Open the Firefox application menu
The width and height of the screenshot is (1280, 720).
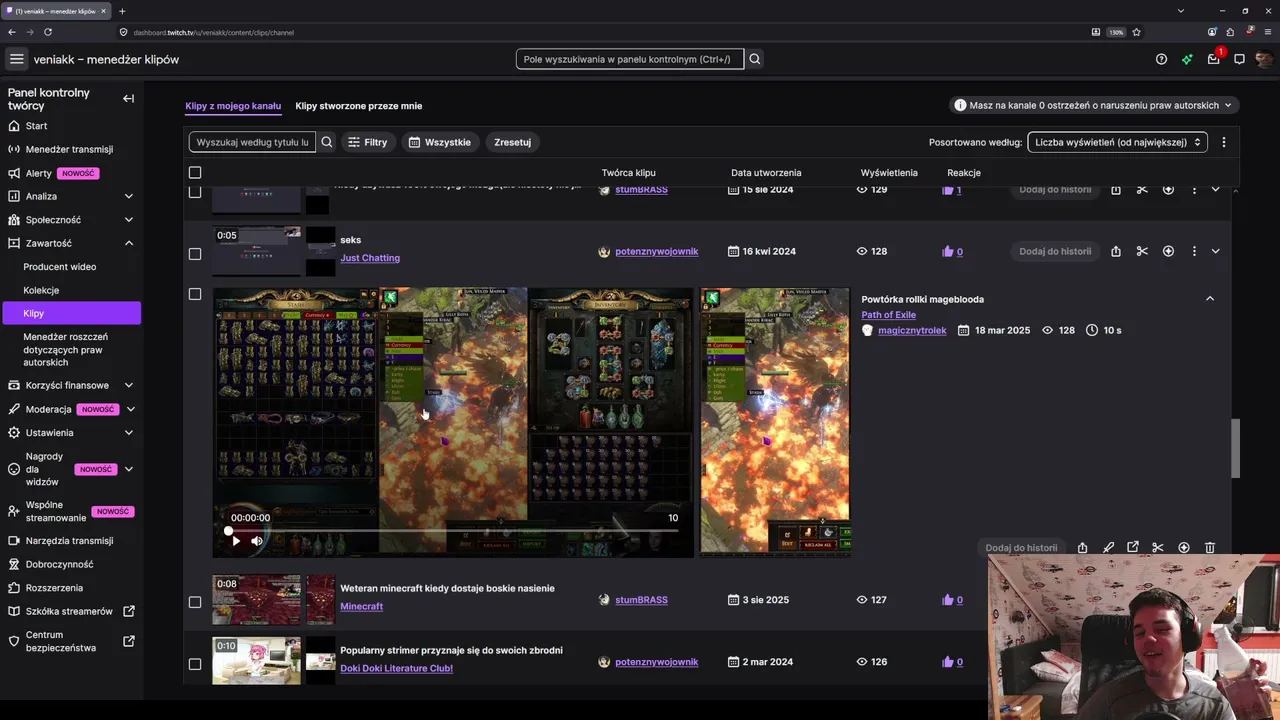tap(1267, 32)
